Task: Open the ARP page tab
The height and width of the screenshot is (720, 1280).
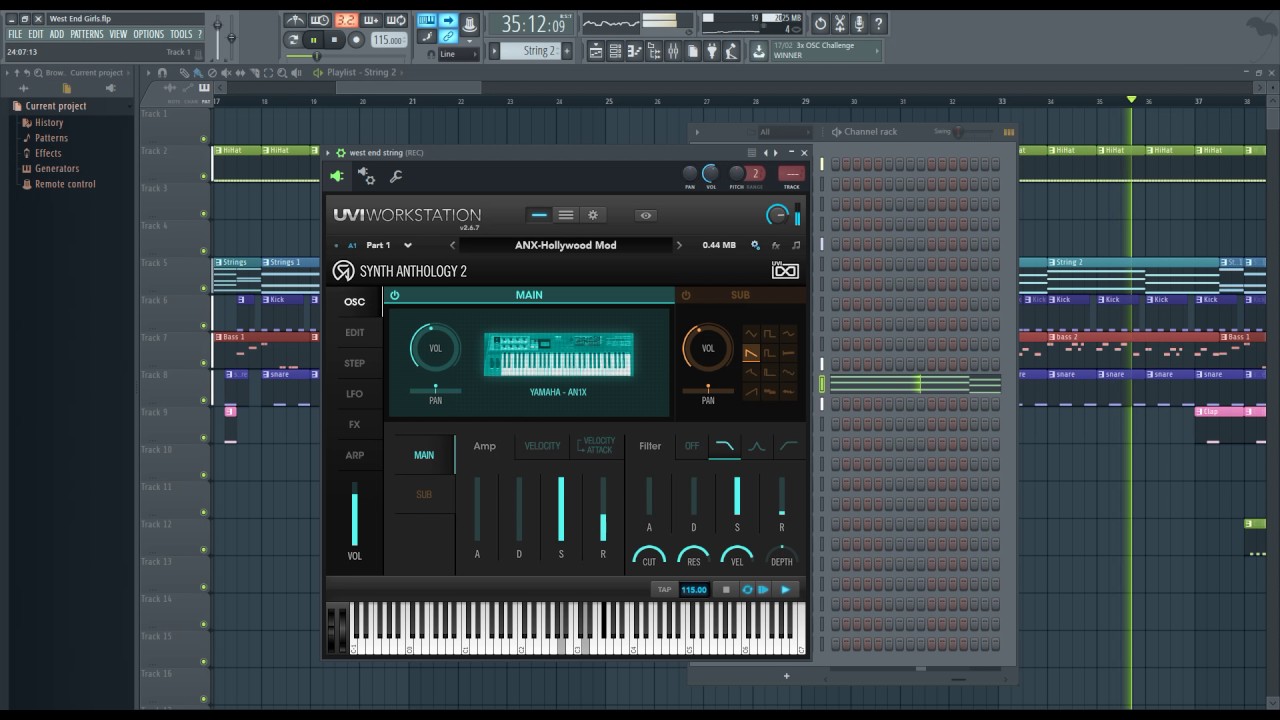Action: pos(355,455)
